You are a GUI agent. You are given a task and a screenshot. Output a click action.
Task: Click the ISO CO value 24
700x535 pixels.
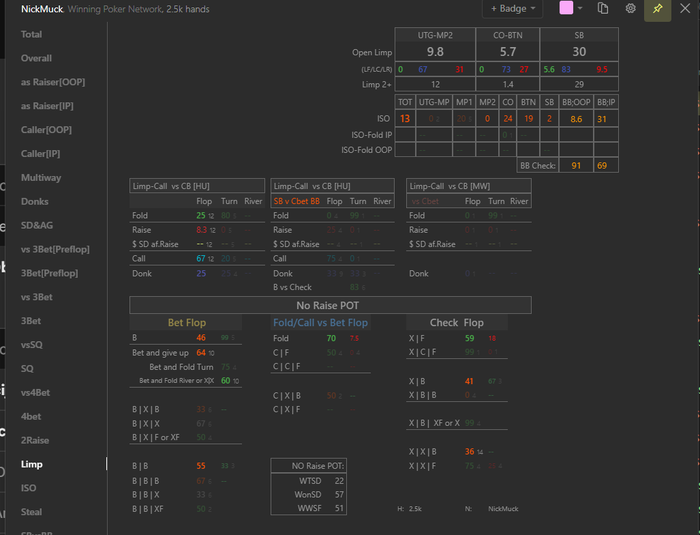point(508,119)
